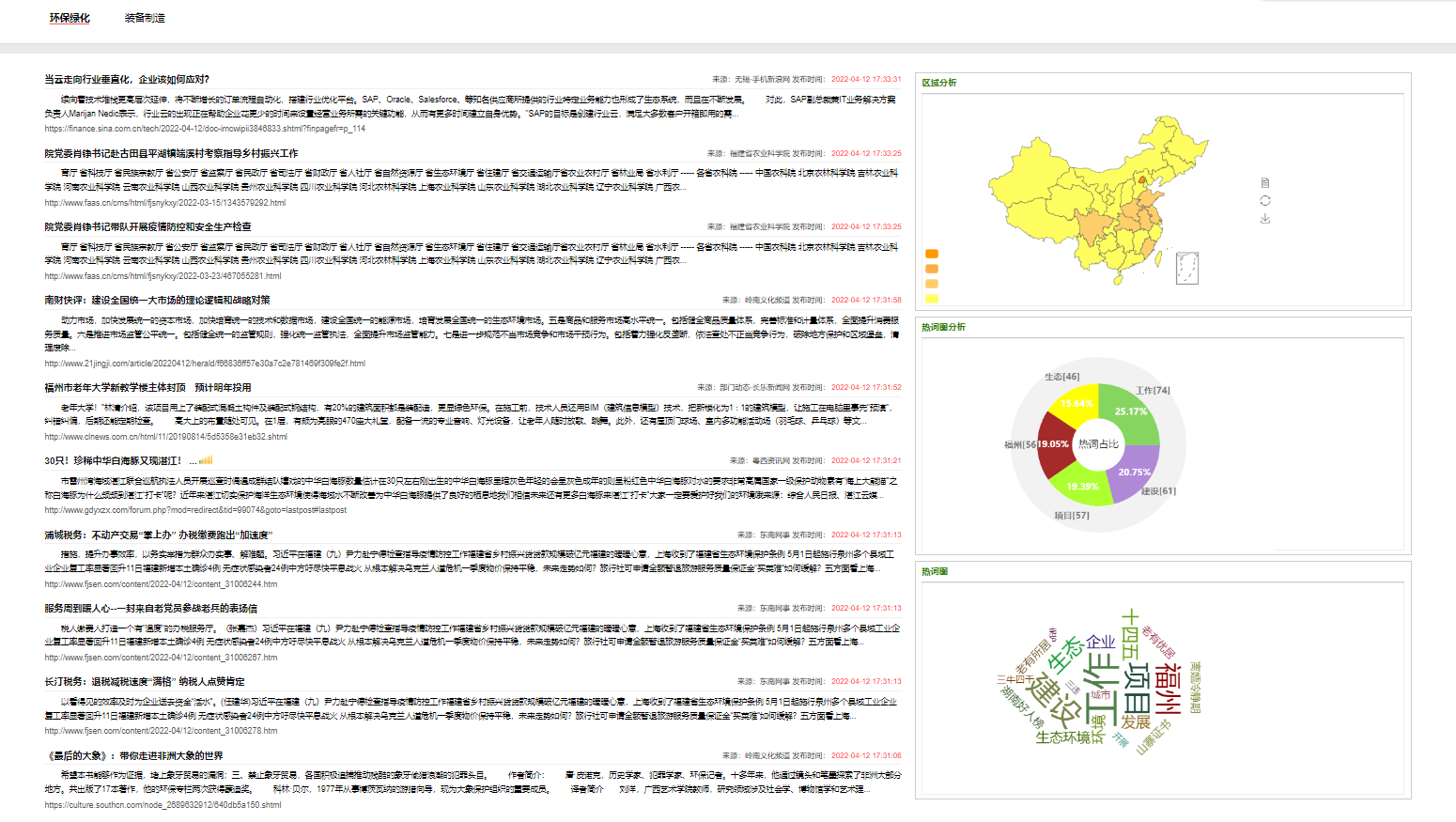This screenshot has height=822, width=1456.
Task: Click the fjsen.com URL ending 31006267.htm
Action: pos(161,658)
